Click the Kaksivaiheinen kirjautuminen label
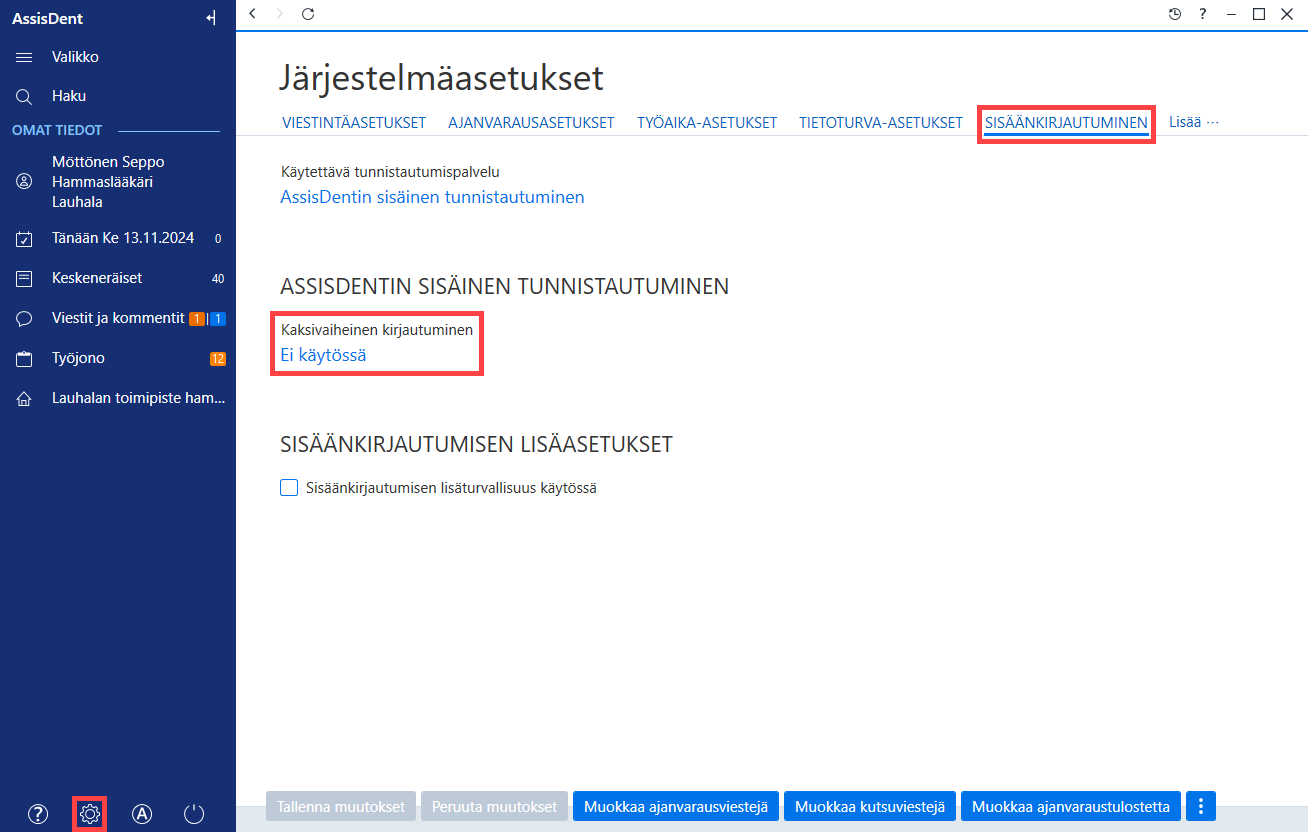The width and height of the screenshot is (1308, 832). (378, 328)
